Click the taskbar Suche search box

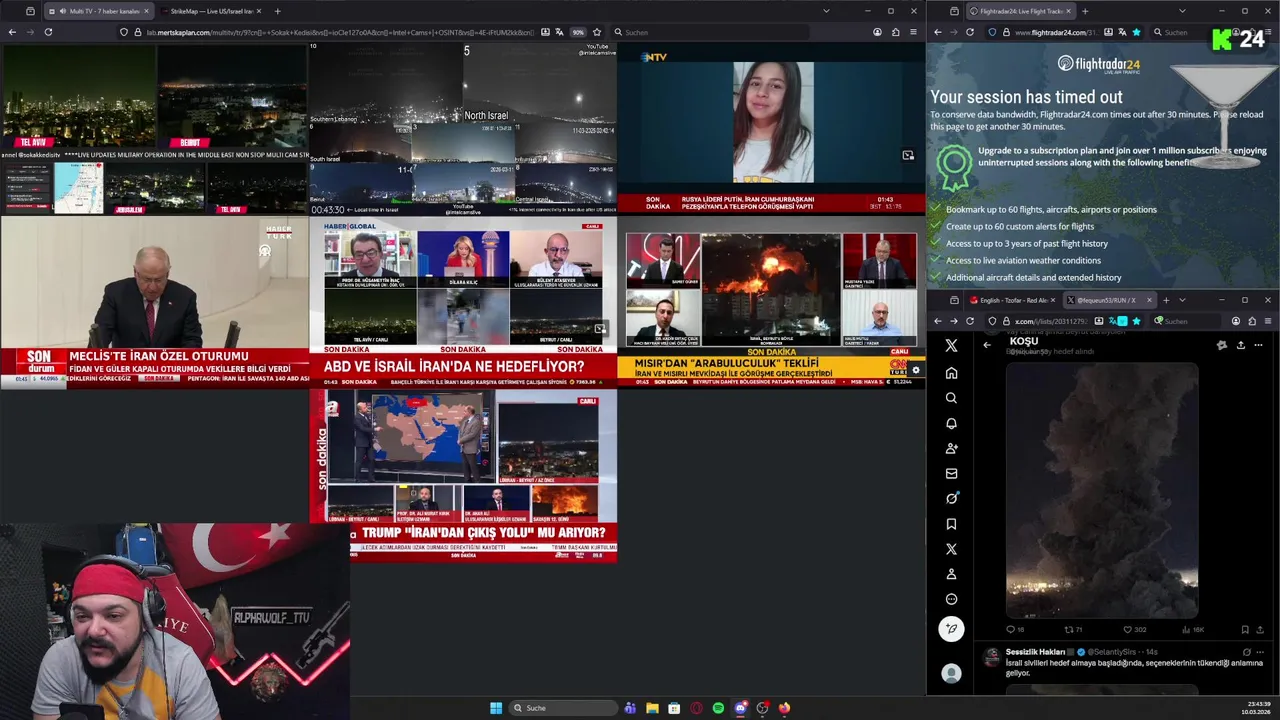[563, 708]
